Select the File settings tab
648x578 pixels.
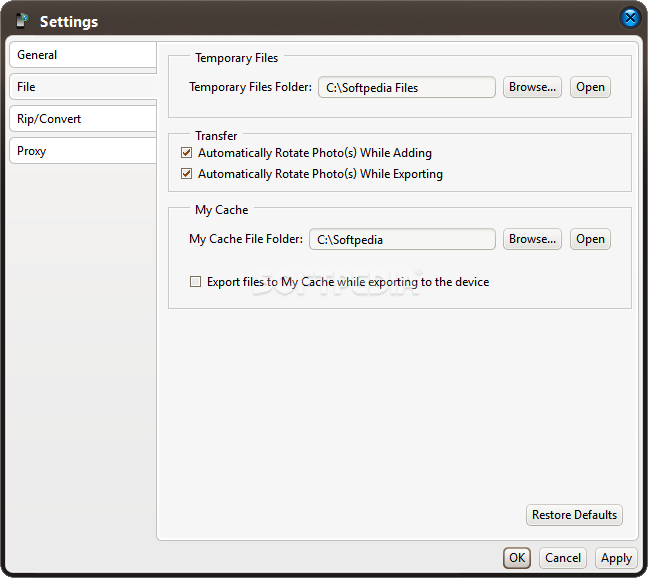[83, 87]
